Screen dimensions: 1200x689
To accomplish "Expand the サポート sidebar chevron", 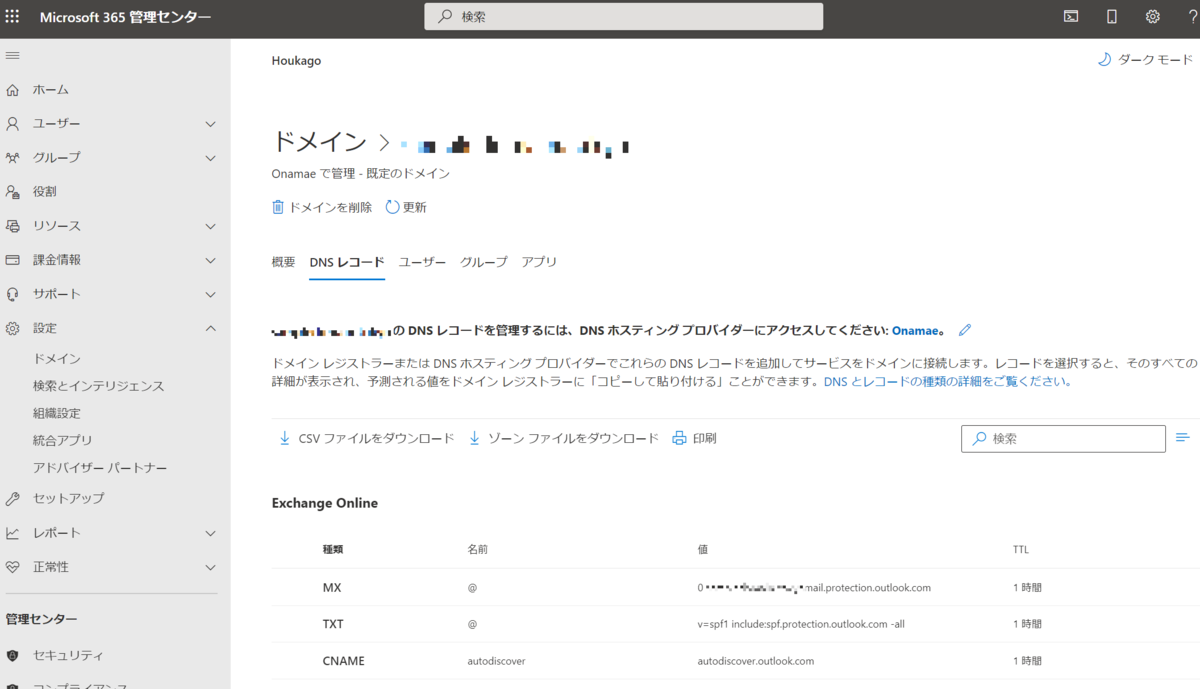I will click(210, 294).
